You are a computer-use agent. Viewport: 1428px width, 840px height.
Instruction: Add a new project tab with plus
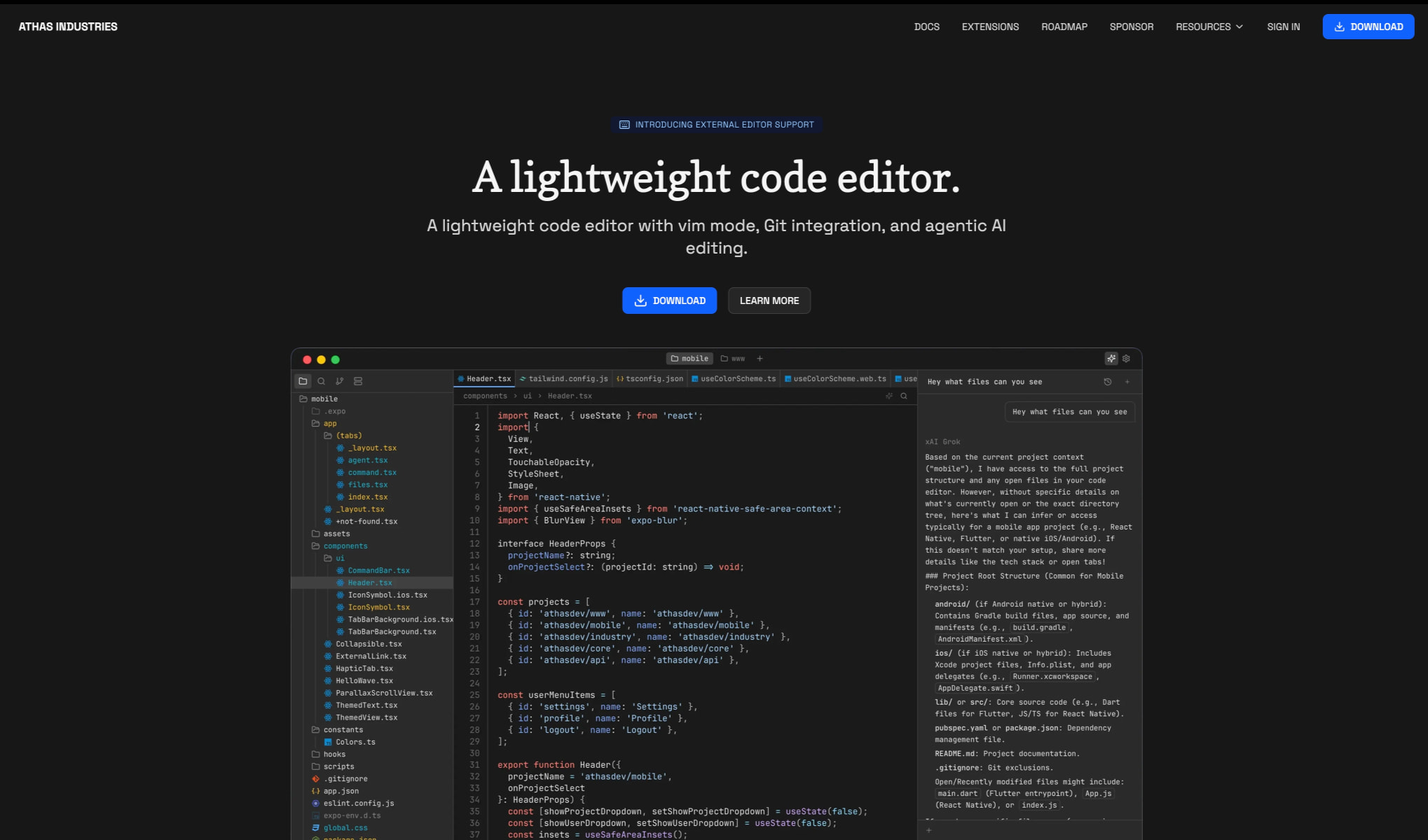pos(760,359)
